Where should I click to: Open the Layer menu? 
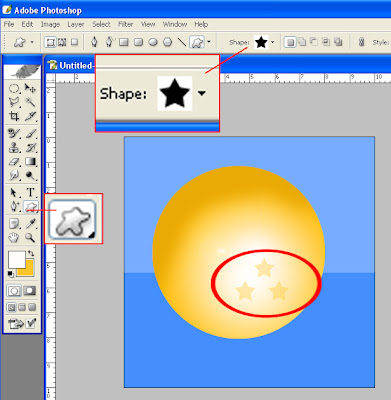click(x=76, y=24)
